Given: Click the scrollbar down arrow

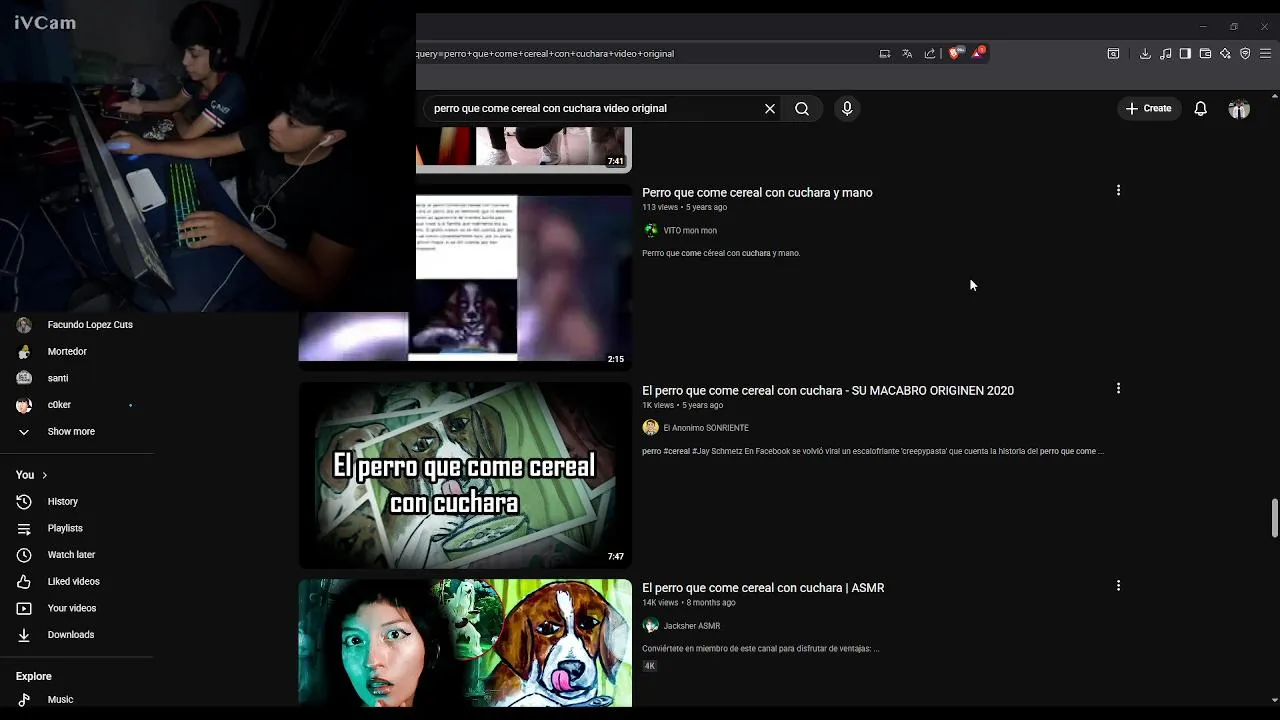Looking at the screenshot, I should [1274, 701].
